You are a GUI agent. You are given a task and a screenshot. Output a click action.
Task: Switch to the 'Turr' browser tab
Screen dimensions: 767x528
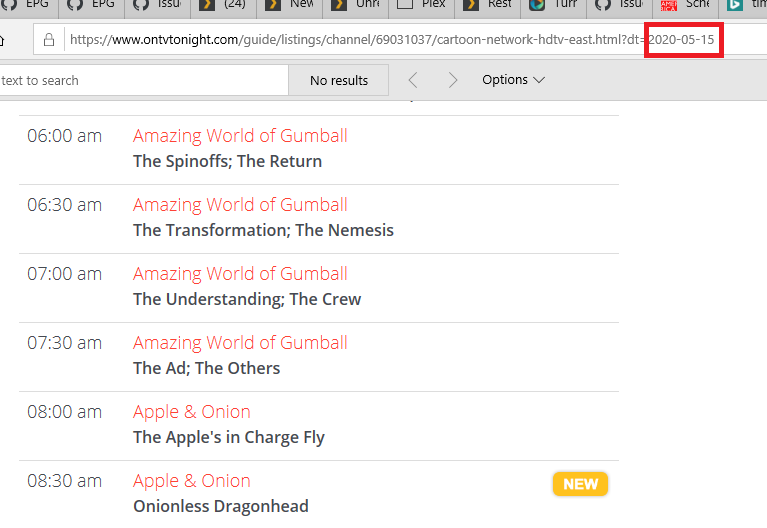(x=553, y=6)
